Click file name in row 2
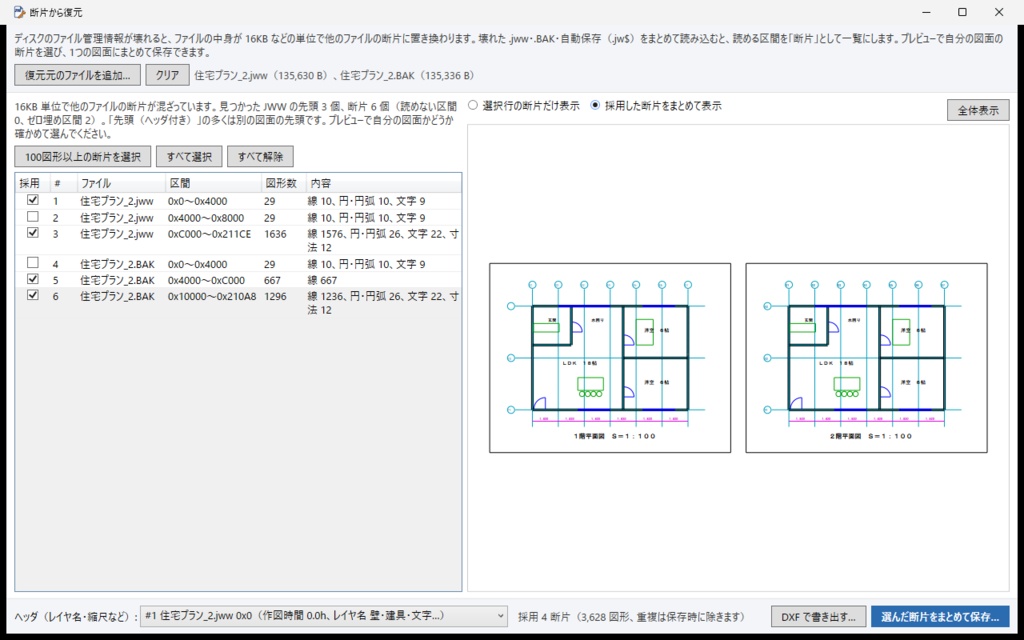Viewport: 1024px width, 640px height. 116,217
